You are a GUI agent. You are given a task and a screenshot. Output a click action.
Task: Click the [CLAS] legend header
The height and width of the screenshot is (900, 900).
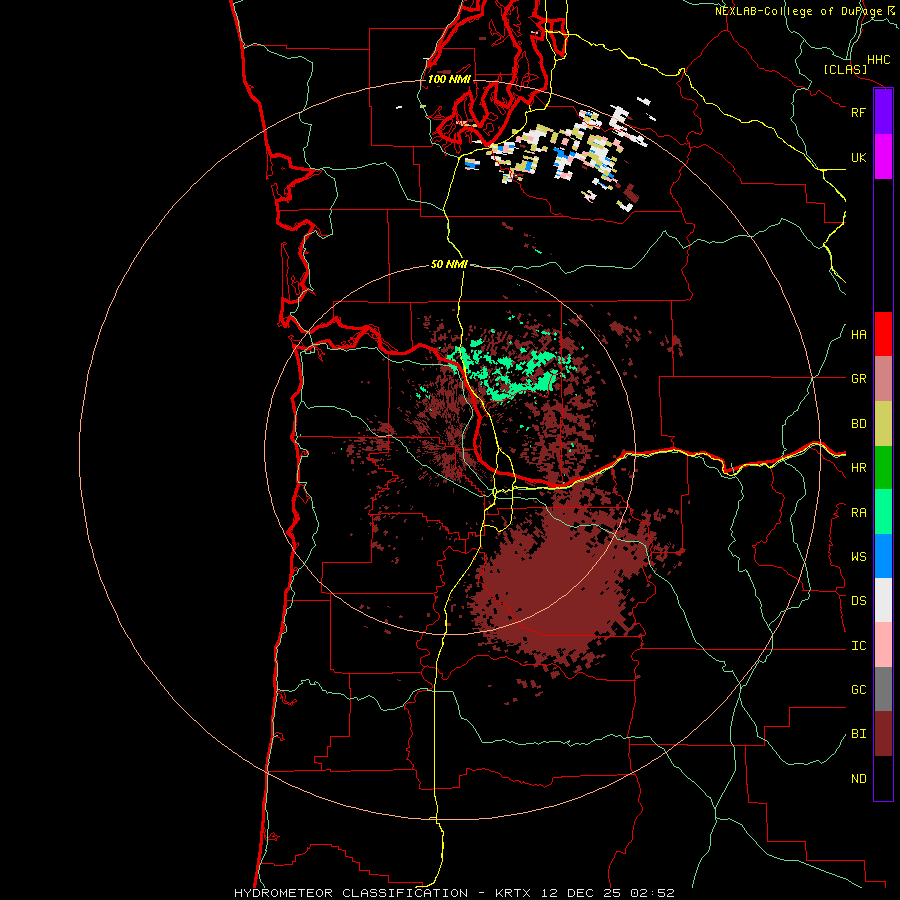[x=845, y=69]
